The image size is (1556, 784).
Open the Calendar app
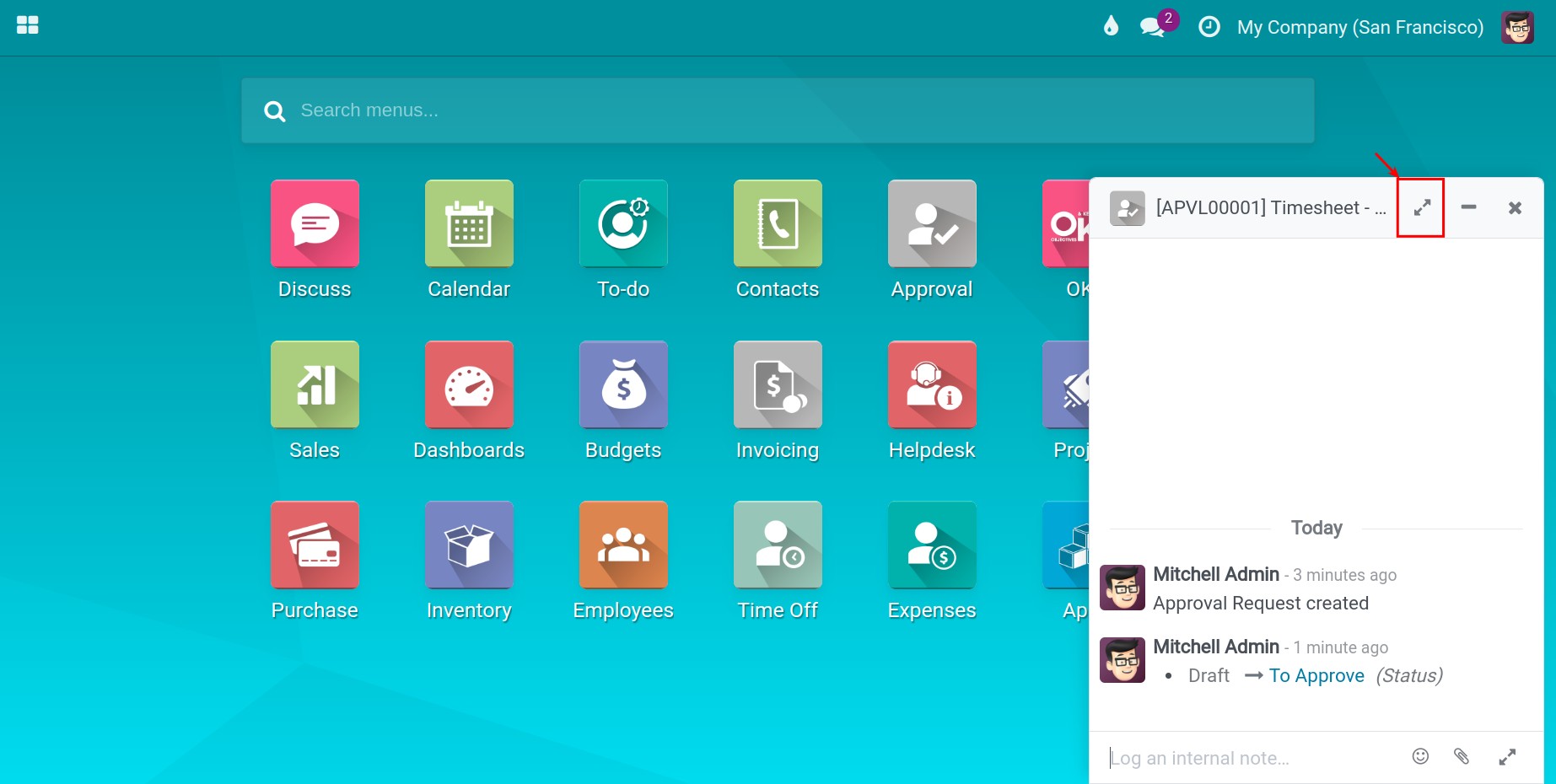click(469, 224)
